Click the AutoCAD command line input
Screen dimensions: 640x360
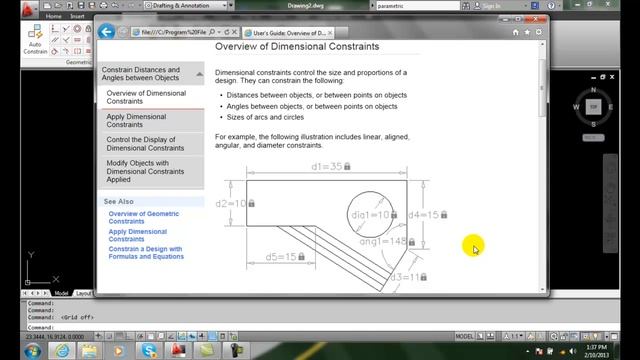[322, 327]
